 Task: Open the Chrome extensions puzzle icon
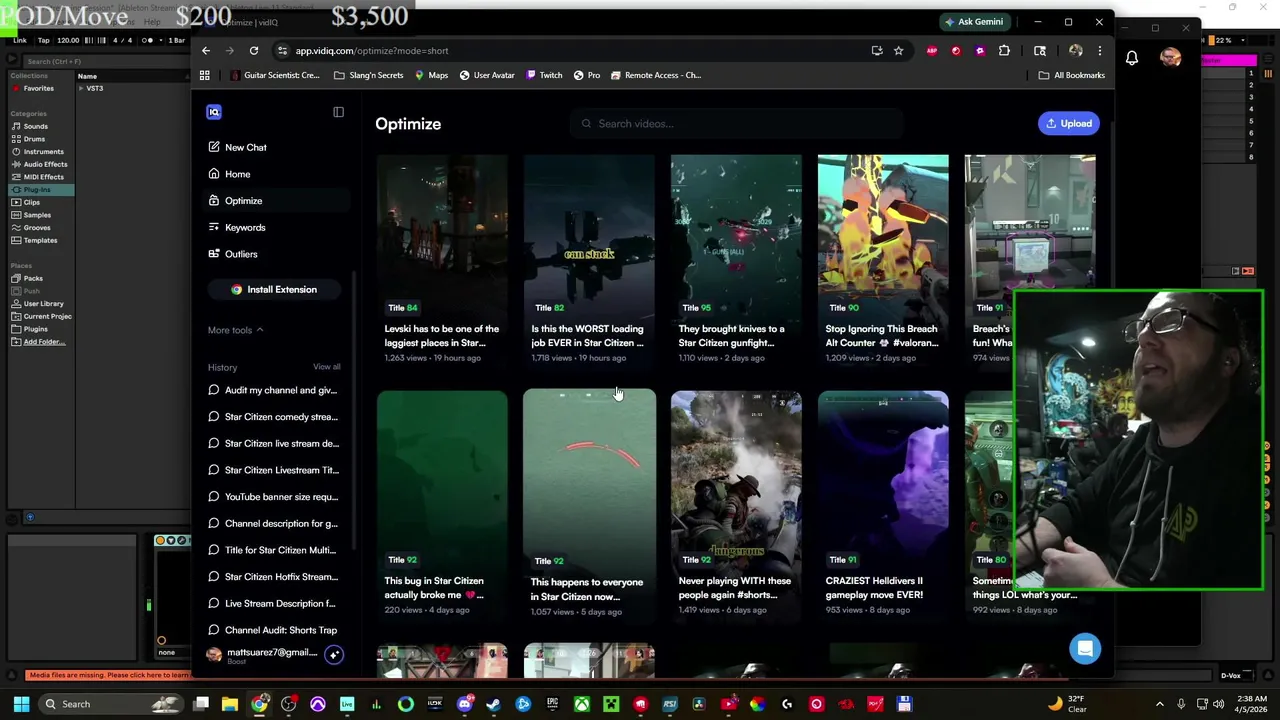(1004, 51)
